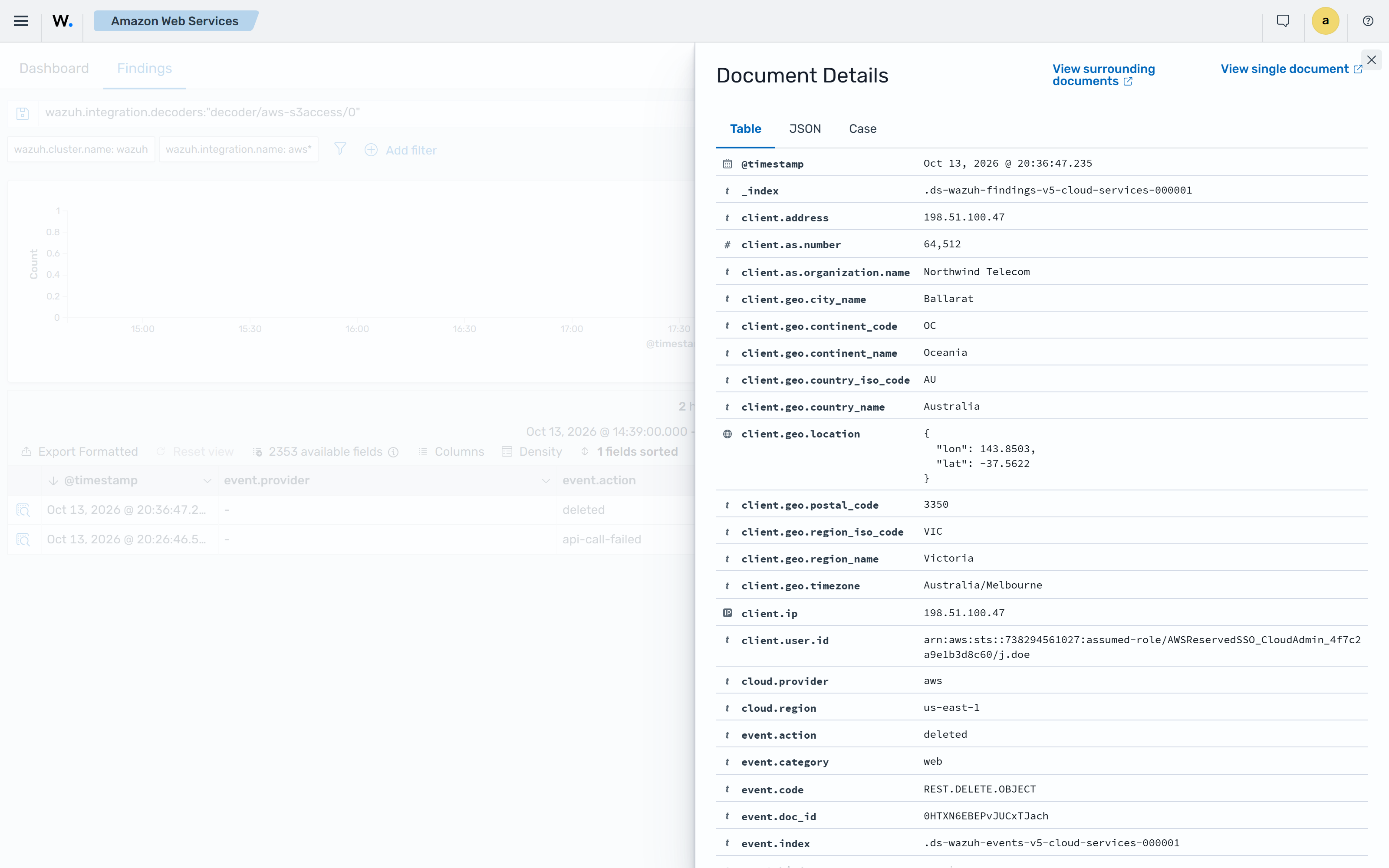Open View single document link
The height and width of the screenshot is (868, 1389).
(x=1291, y=69)
